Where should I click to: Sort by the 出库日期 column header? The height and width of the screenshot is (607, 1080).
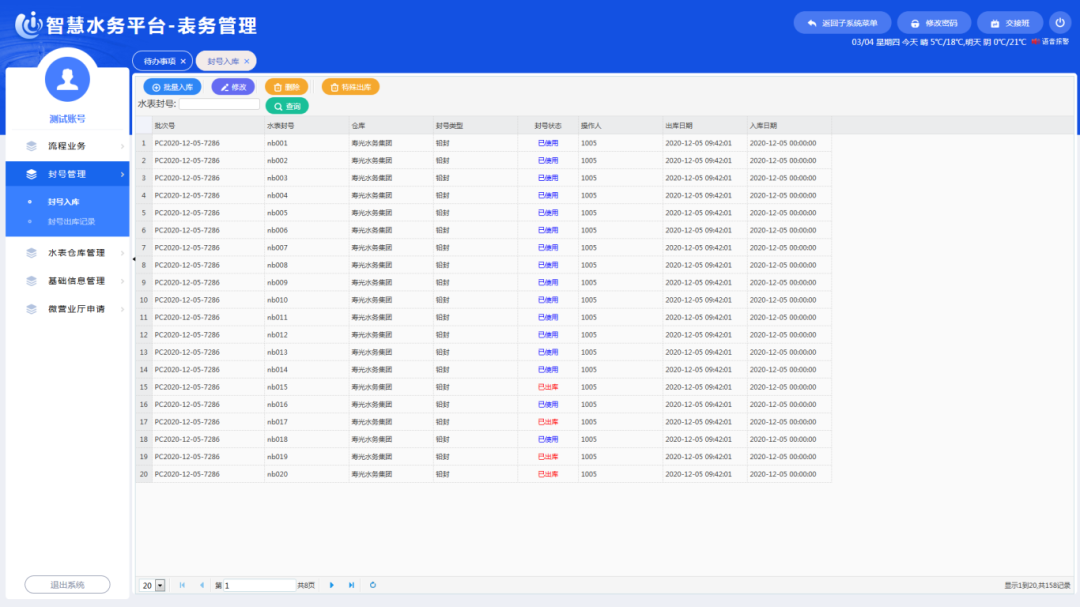click(x=705, y=125)
